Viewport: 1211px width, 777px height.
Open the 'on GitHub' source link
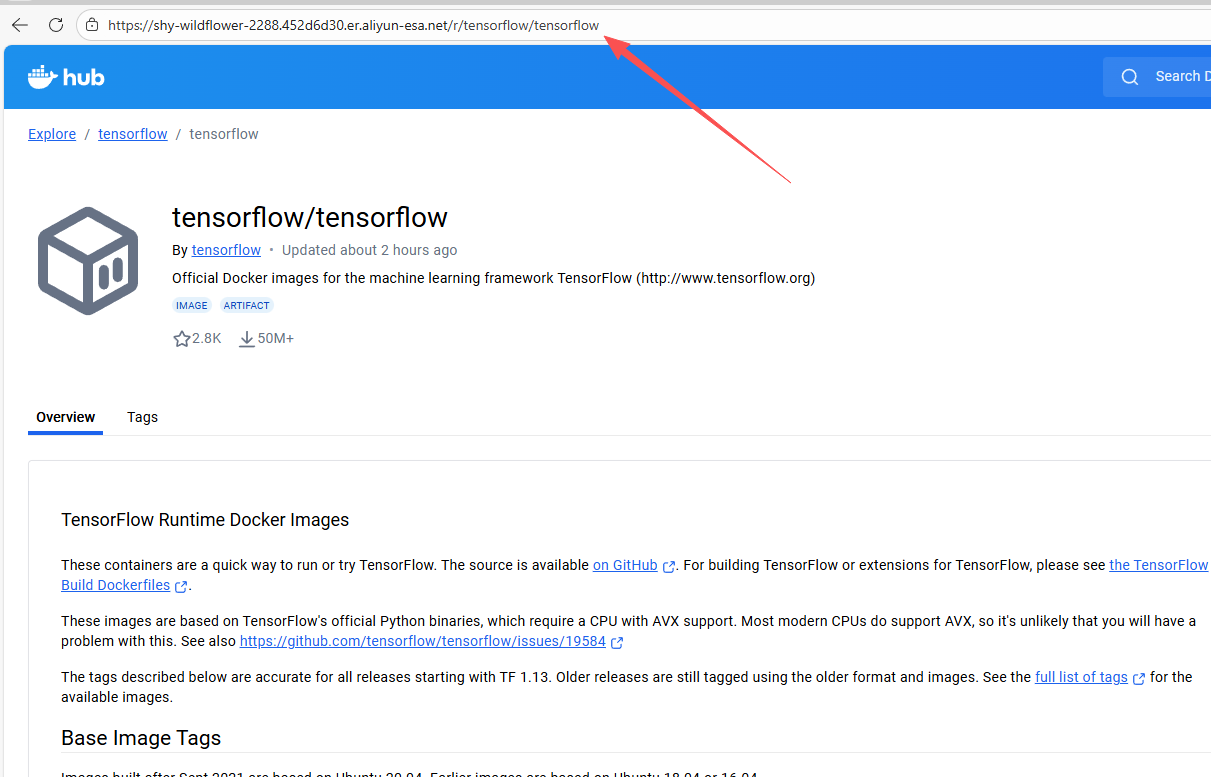pyautogui.click(x=625, y=565)
